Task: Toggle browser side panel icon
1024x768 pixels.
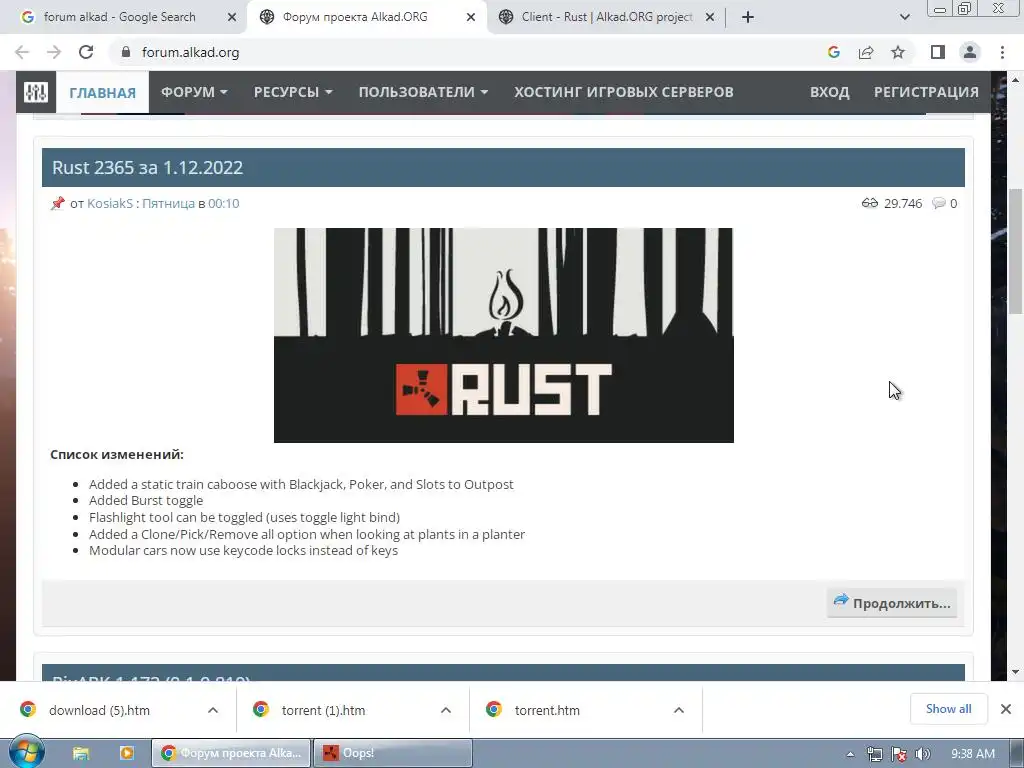Action: pos(938,52)
